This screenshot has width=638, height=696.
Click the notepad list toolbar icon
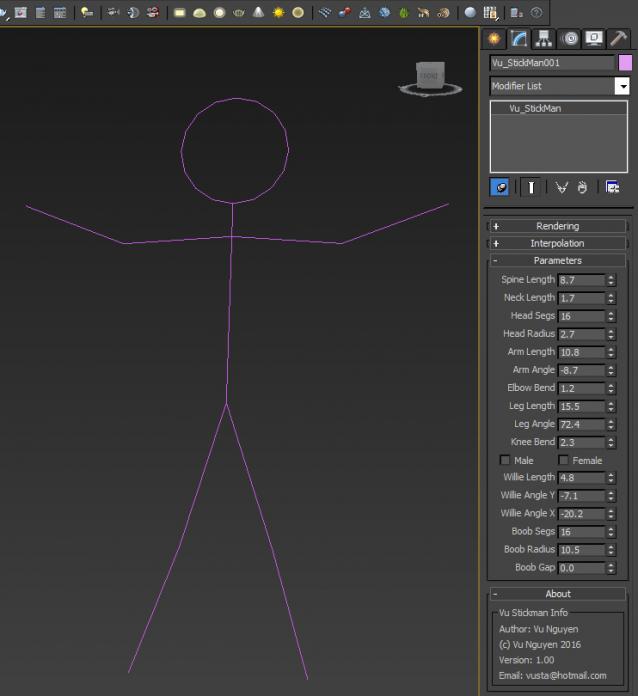point(40,12)
